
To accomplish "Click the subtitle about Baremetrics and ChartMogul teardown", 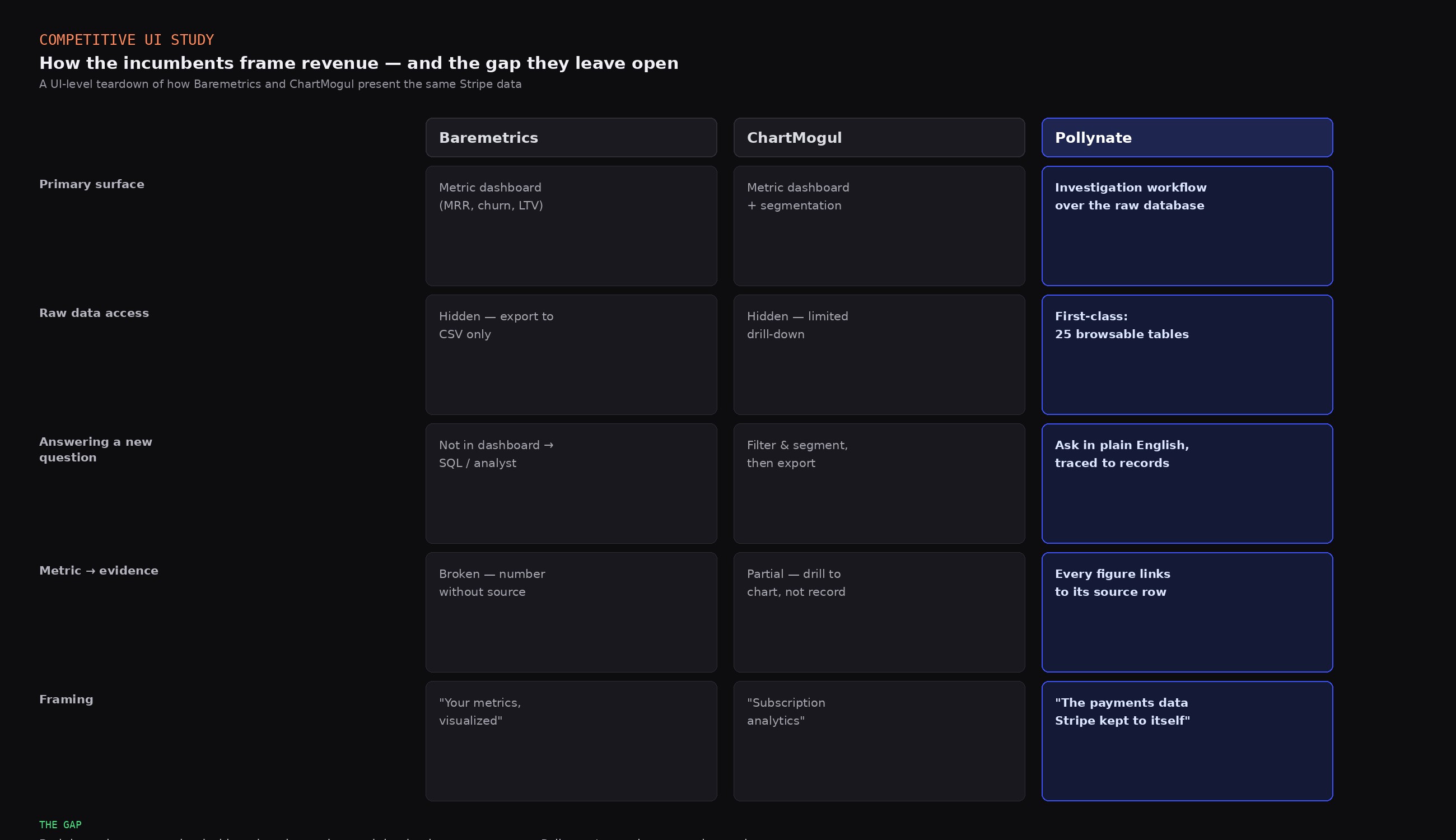I will click(281, 84).
